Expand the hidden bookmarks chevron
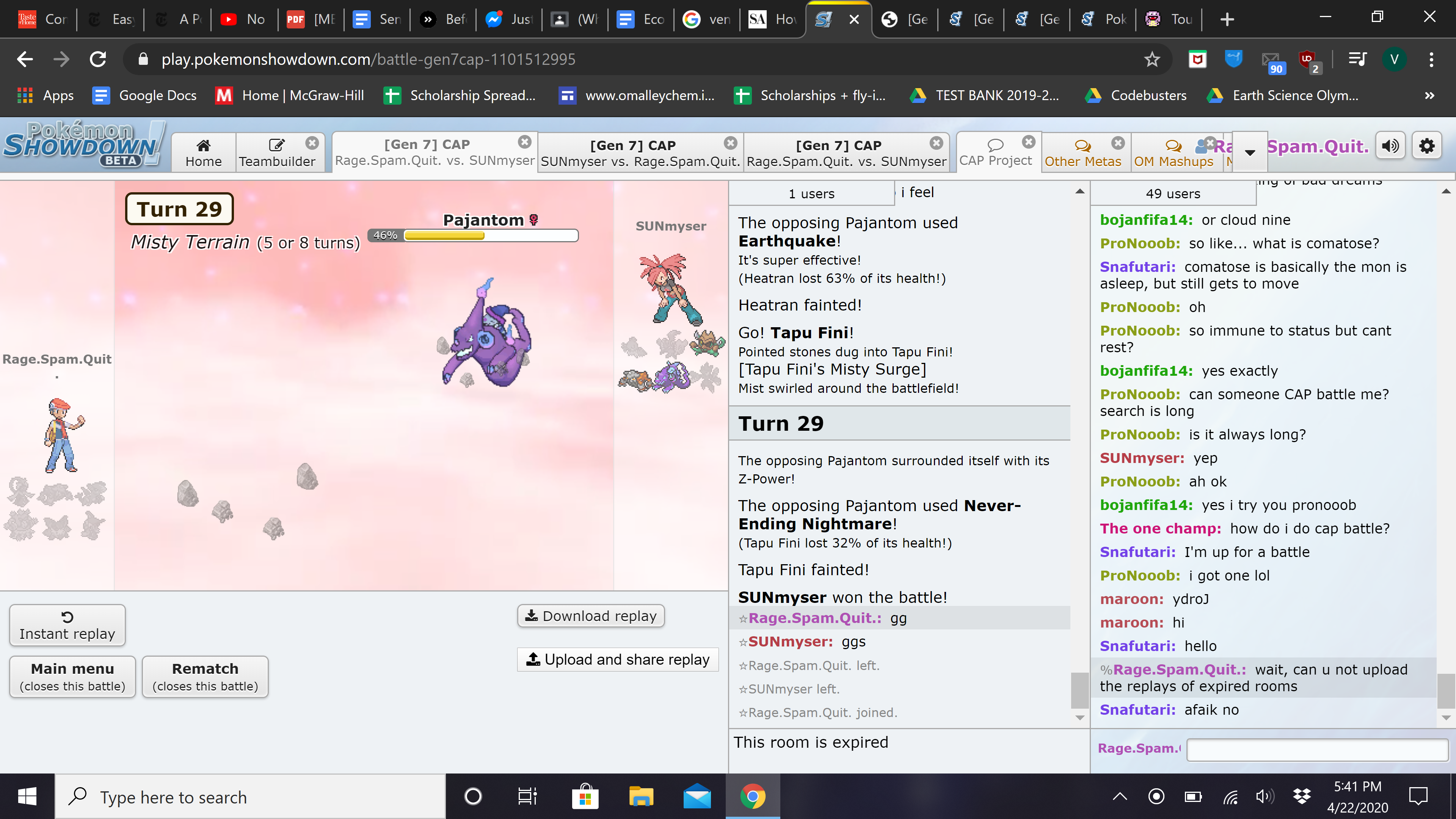Image resolution: width=1456 pixels, height=819 pixels. click(x=1429, y=95)
